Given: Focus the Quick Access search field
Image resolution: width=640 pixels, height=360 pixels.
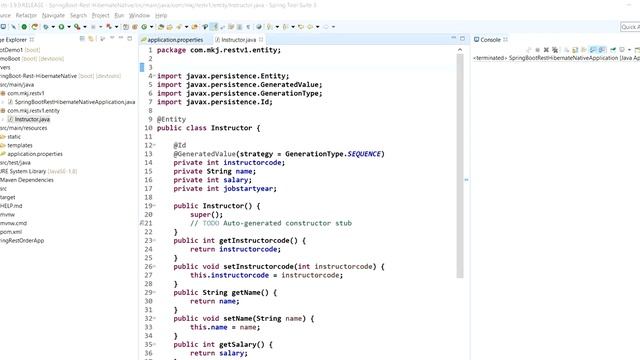Looking at the screenshot, I should pyautogui.click(x=630, y=27).
